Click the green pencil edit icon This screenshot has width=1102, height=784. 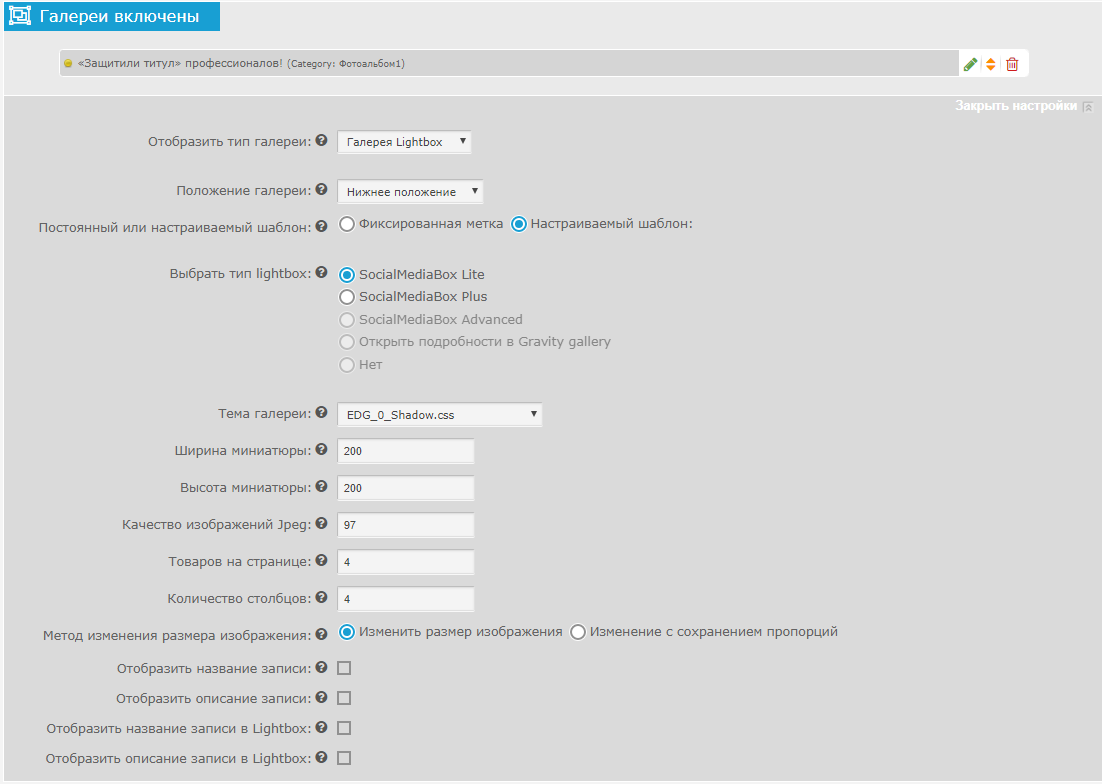pos(970,64)
